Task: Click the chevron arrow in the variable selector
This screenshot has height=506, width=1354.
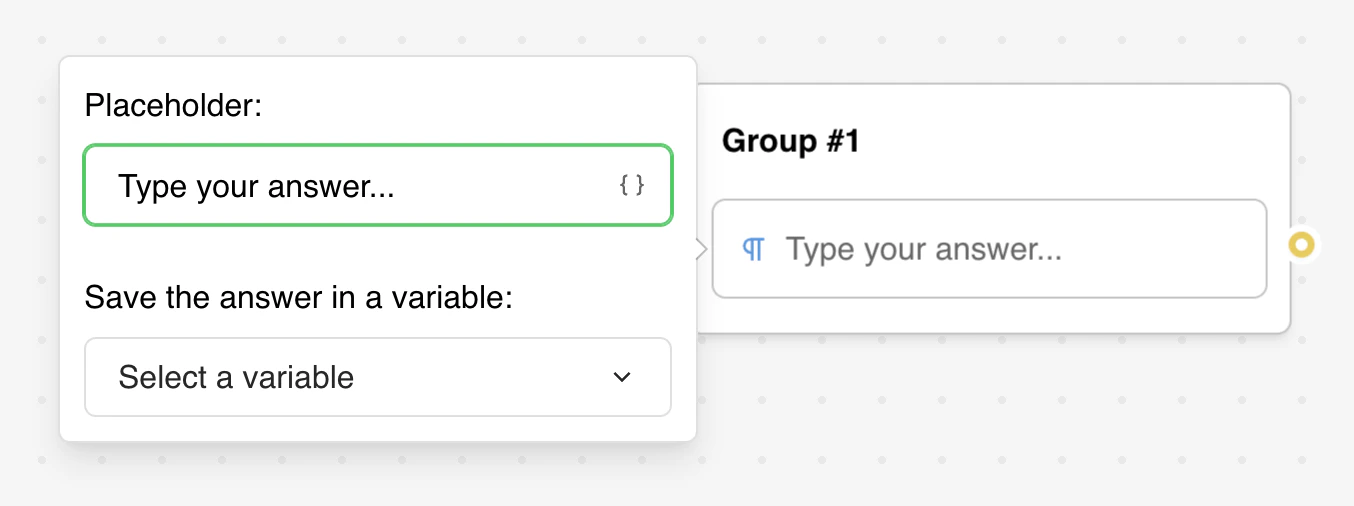Action: point(622,377)
